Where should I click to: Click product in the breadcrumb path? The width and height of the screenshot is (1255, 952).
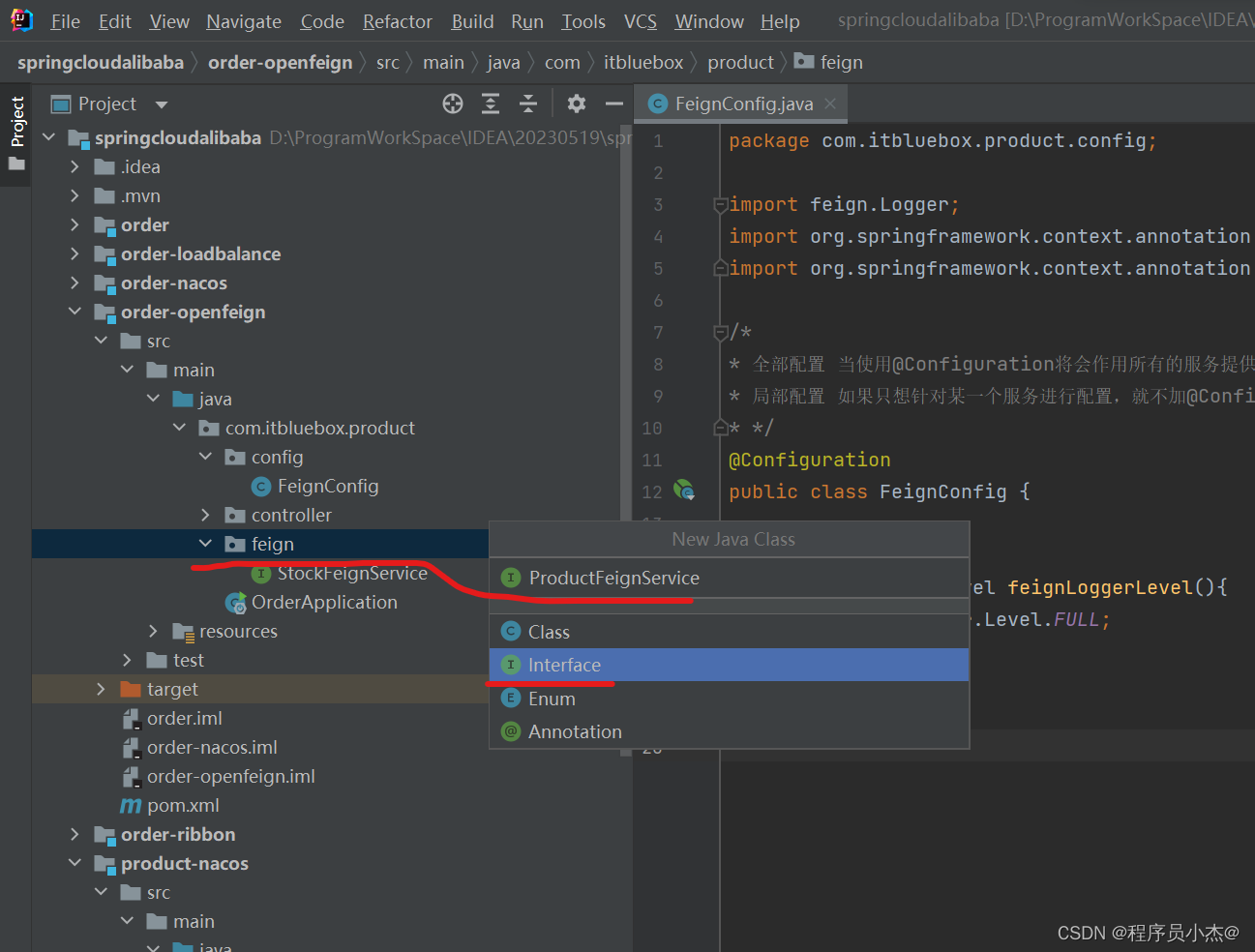[x=740, y=62]
